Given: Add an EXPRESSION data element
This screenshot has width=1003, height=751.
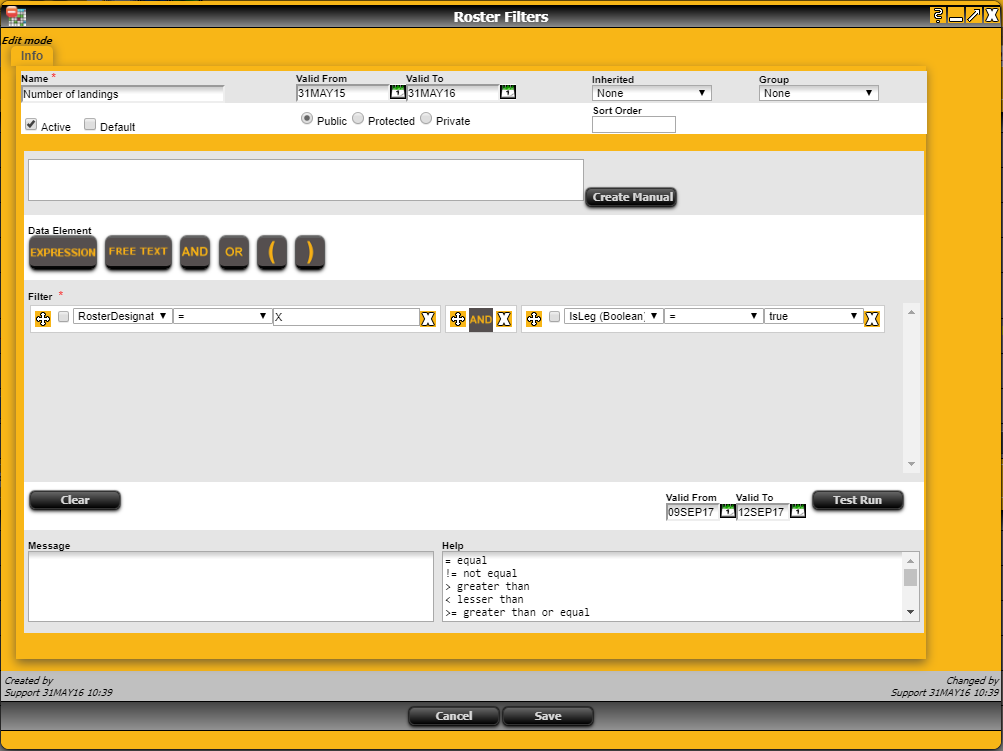Looking at the screenshot, I should pos(63,252).
